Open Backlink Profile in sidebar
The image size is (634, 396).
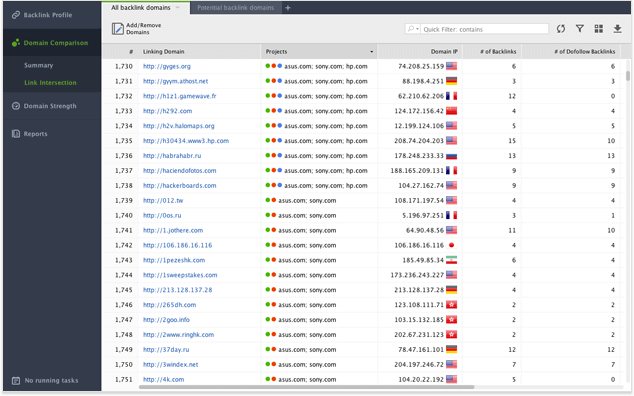[x=48, y=15]
